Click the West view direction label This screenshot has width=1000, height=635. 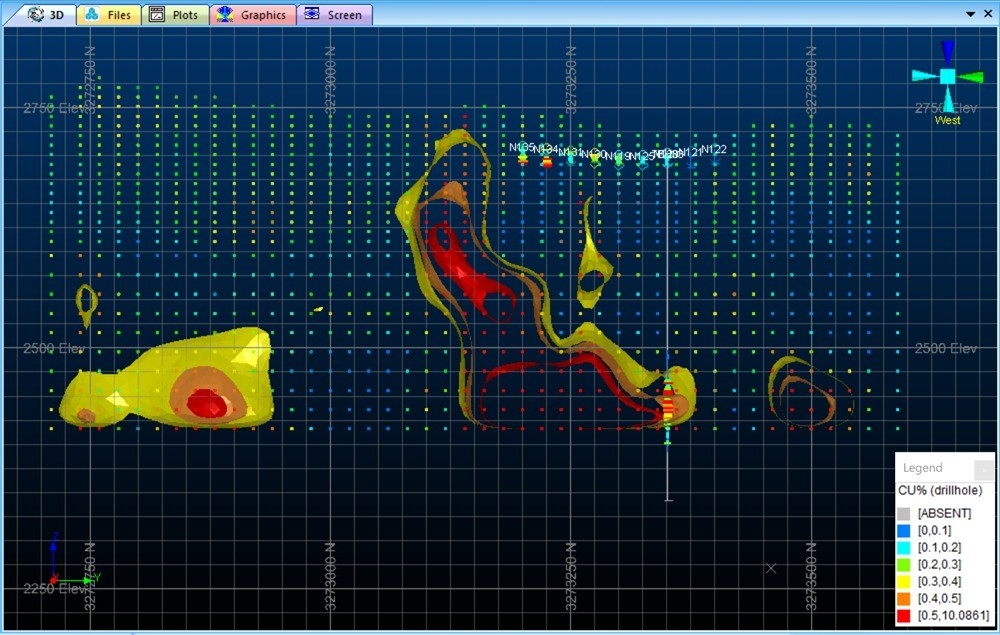947,120
